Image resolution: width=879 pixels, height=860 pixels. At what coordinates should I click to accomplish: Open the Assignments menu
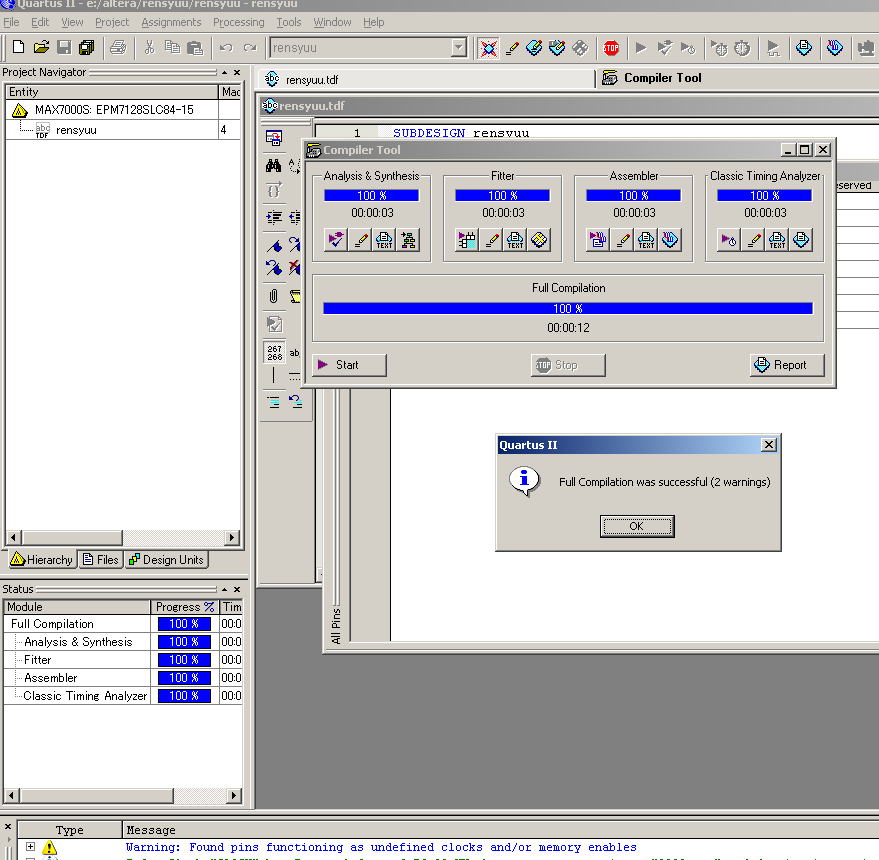(171, 22)
